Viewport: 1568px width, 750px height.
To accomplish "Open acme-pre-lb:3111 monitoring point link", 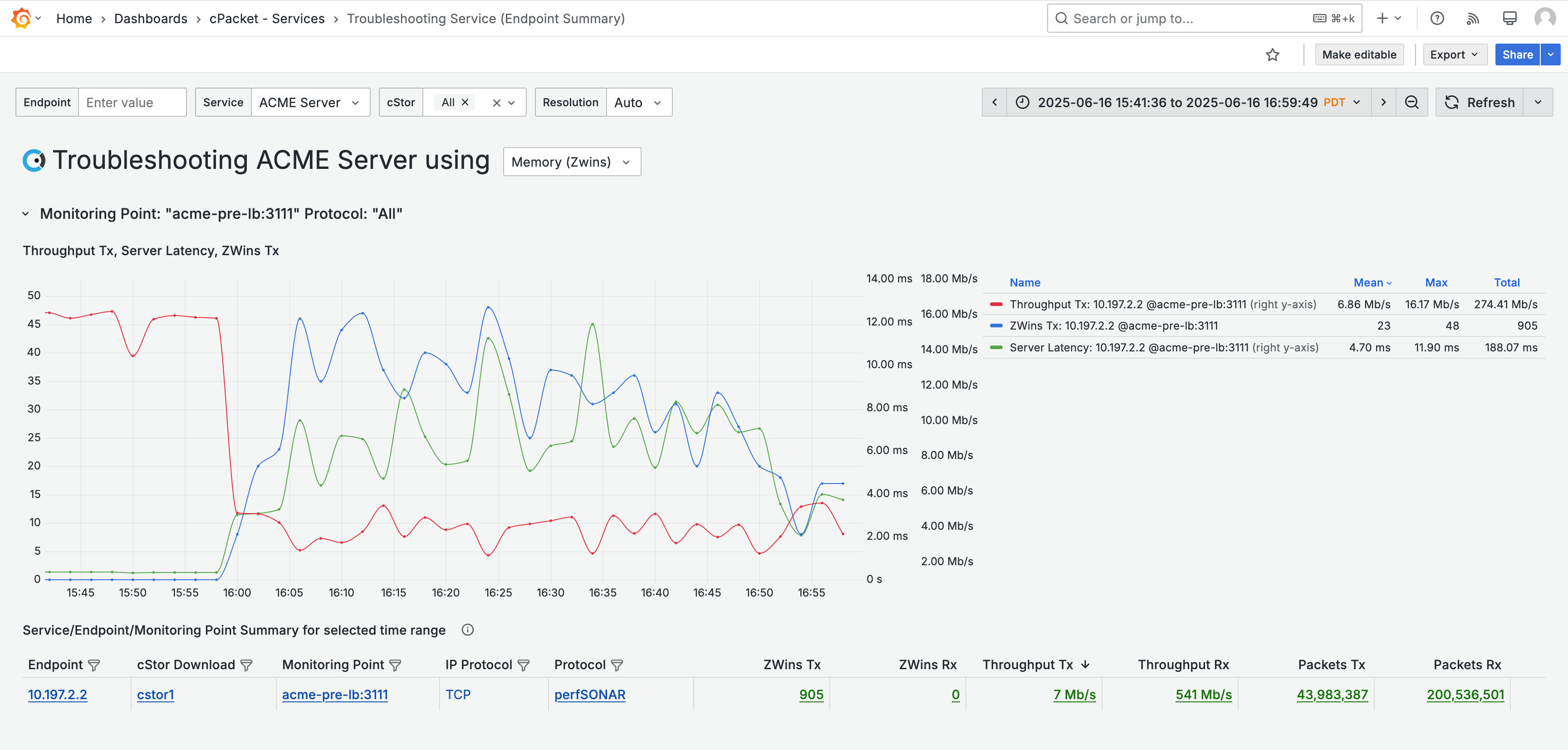I will (x=335, y=695).
